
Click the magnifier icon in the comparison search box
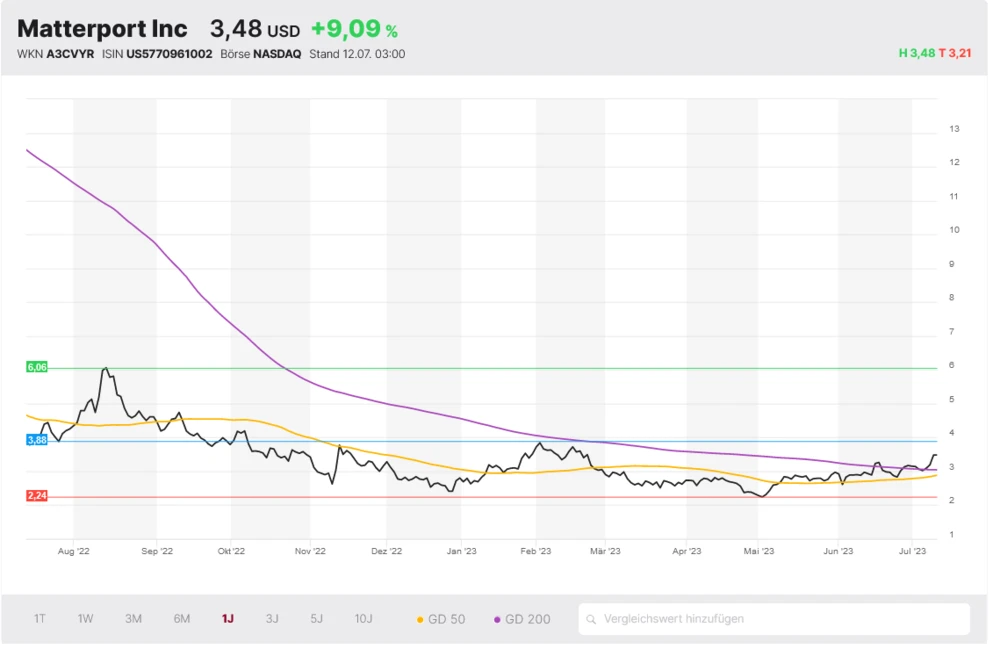tap(592, 619)
